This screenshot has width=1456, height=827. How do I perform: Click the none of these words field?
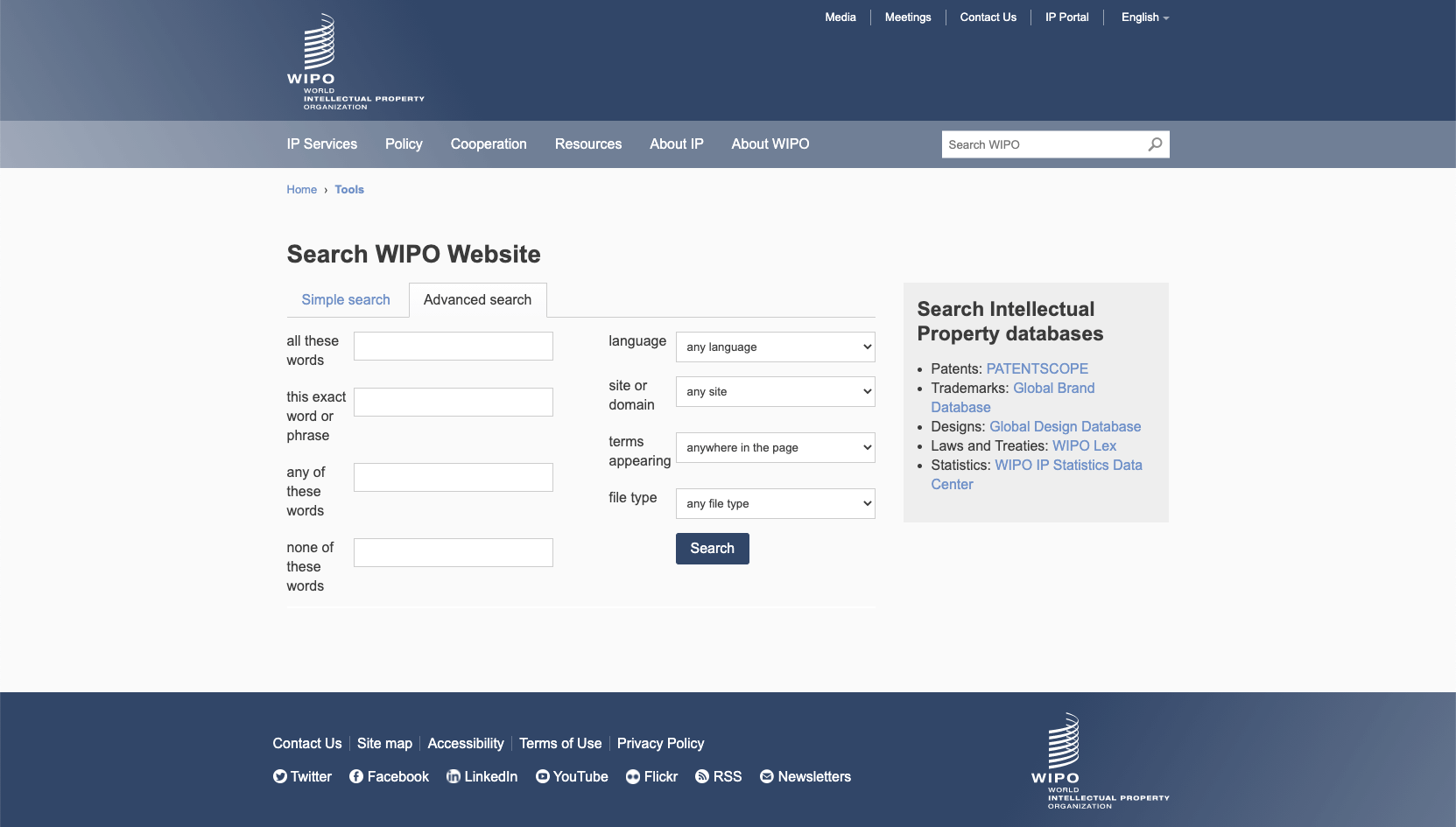(454, 552)
